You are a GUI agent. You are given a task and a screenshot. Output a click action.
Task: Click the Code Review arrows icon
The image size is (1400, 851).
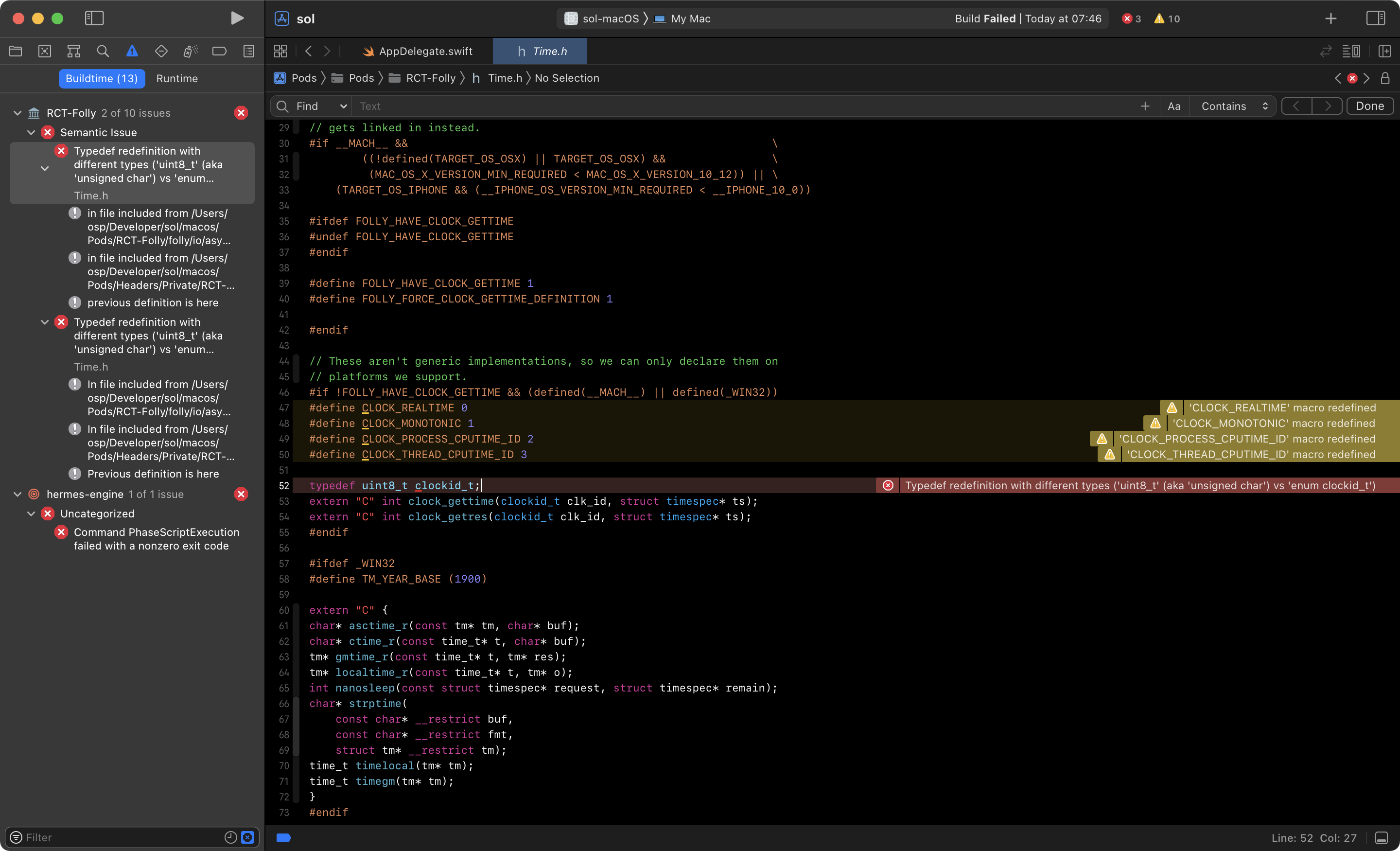[1326, 51]
